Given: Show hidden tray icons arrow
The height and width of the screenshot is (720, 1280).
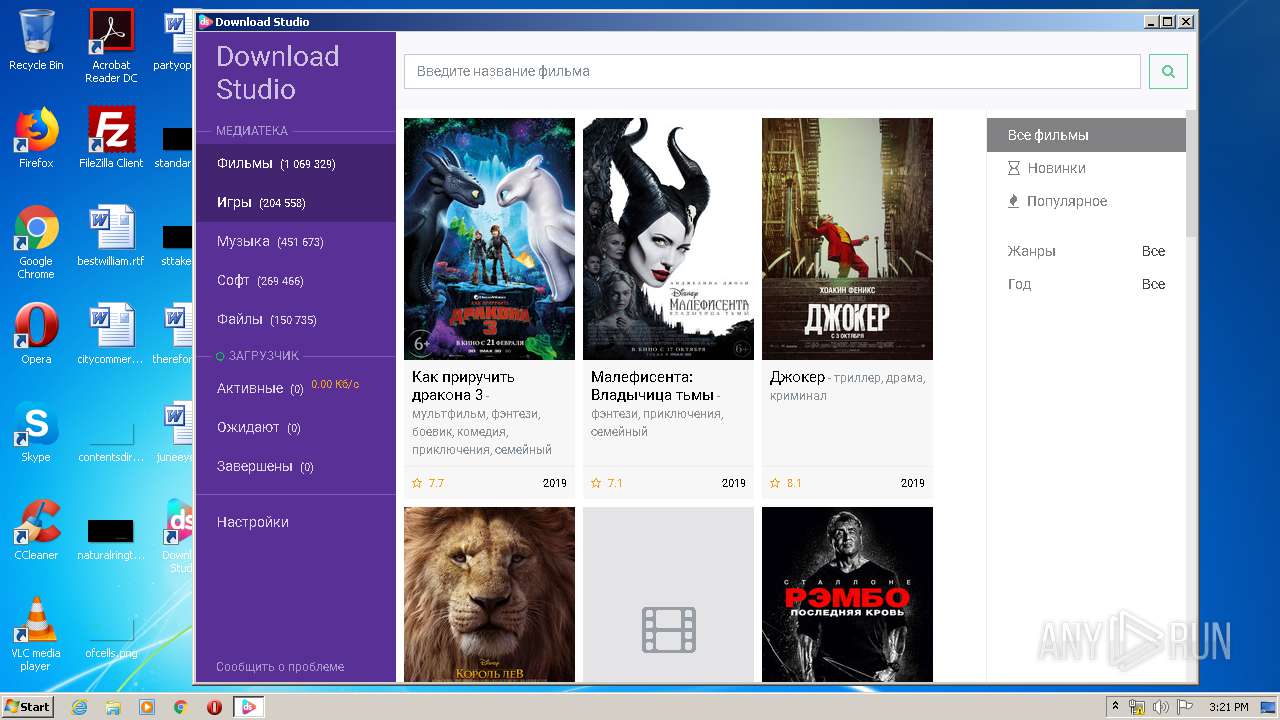Looking at the screenshot, I should click(x=1116, y=707).
